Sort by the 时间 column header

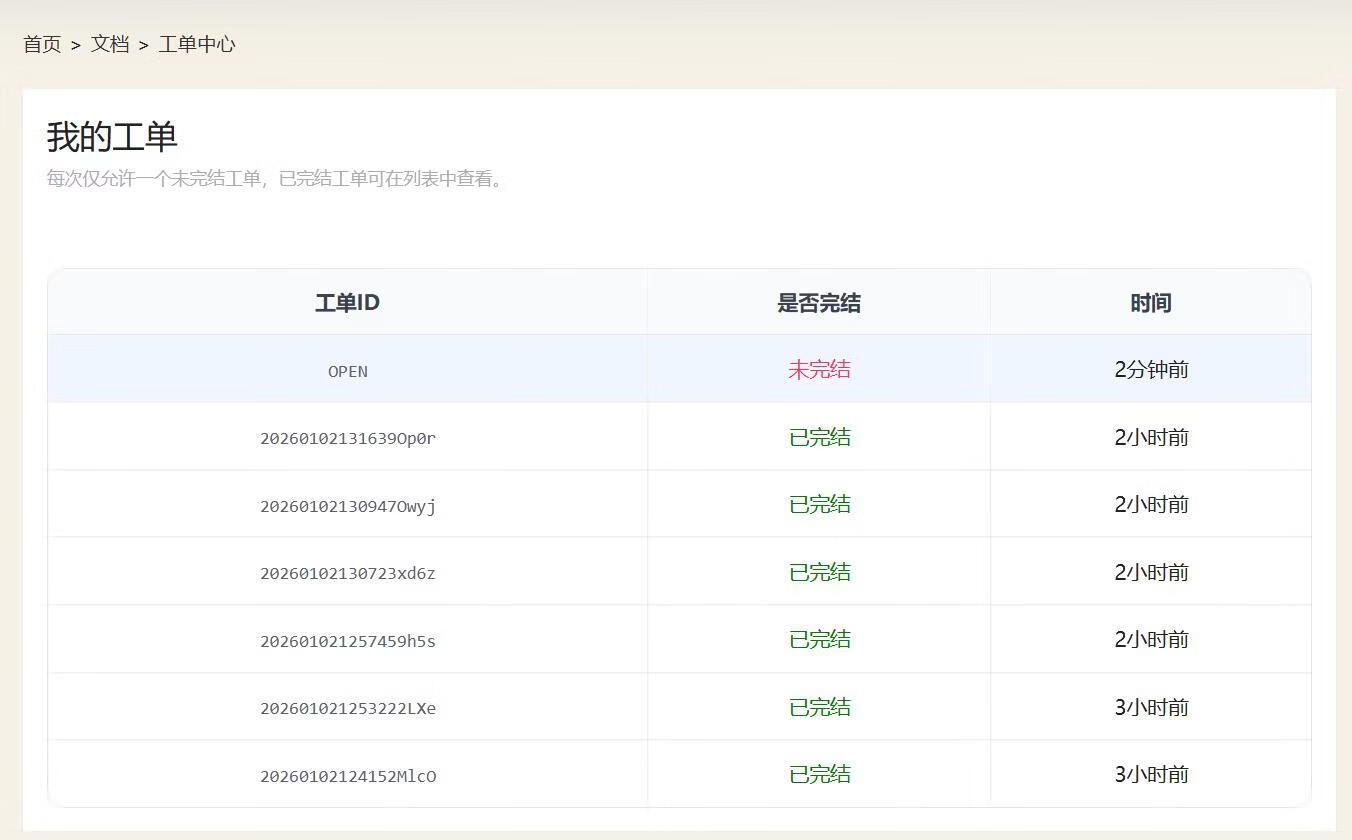(x=1151, y=302)
